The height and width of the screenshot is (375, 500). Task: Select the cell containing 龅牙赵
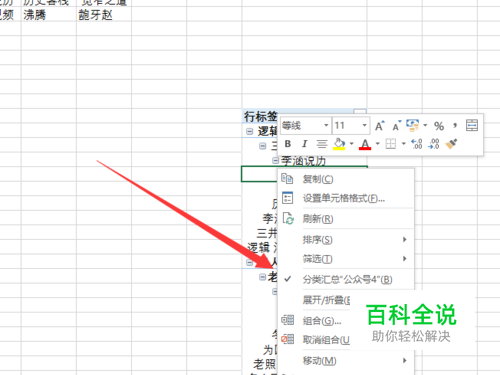pos(104,15)
